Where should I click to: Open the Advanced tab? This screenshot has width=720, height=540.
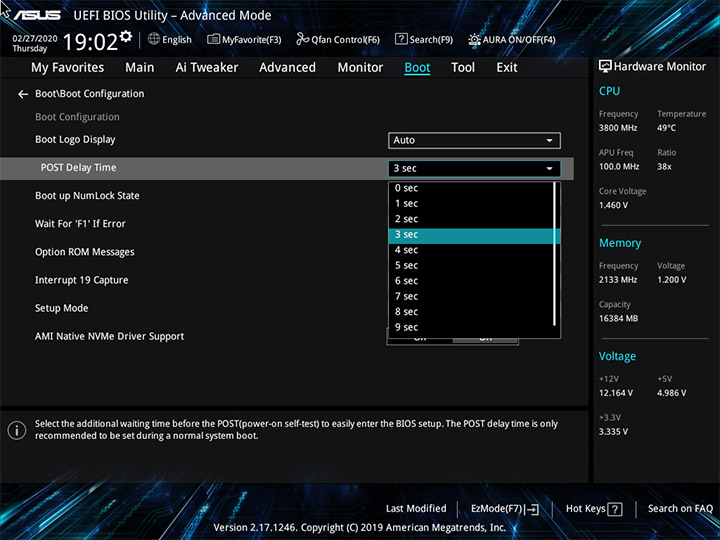(287, 68)
